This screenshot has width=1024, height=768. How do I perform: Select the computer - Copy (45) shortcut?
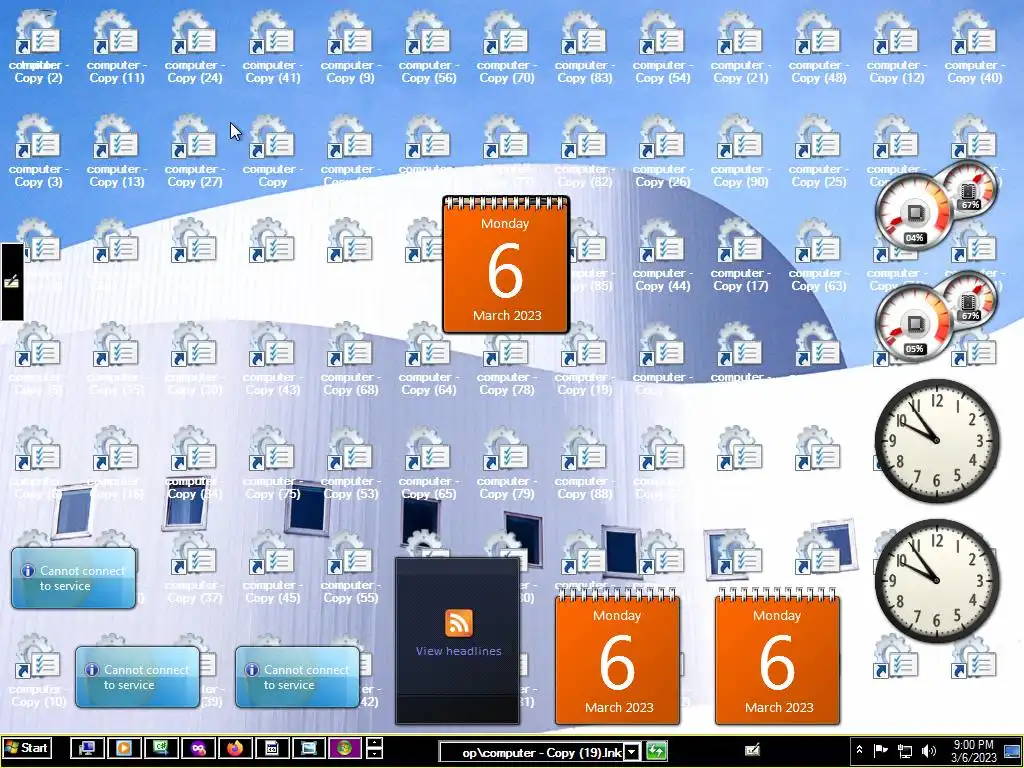(x=272, y=568)
